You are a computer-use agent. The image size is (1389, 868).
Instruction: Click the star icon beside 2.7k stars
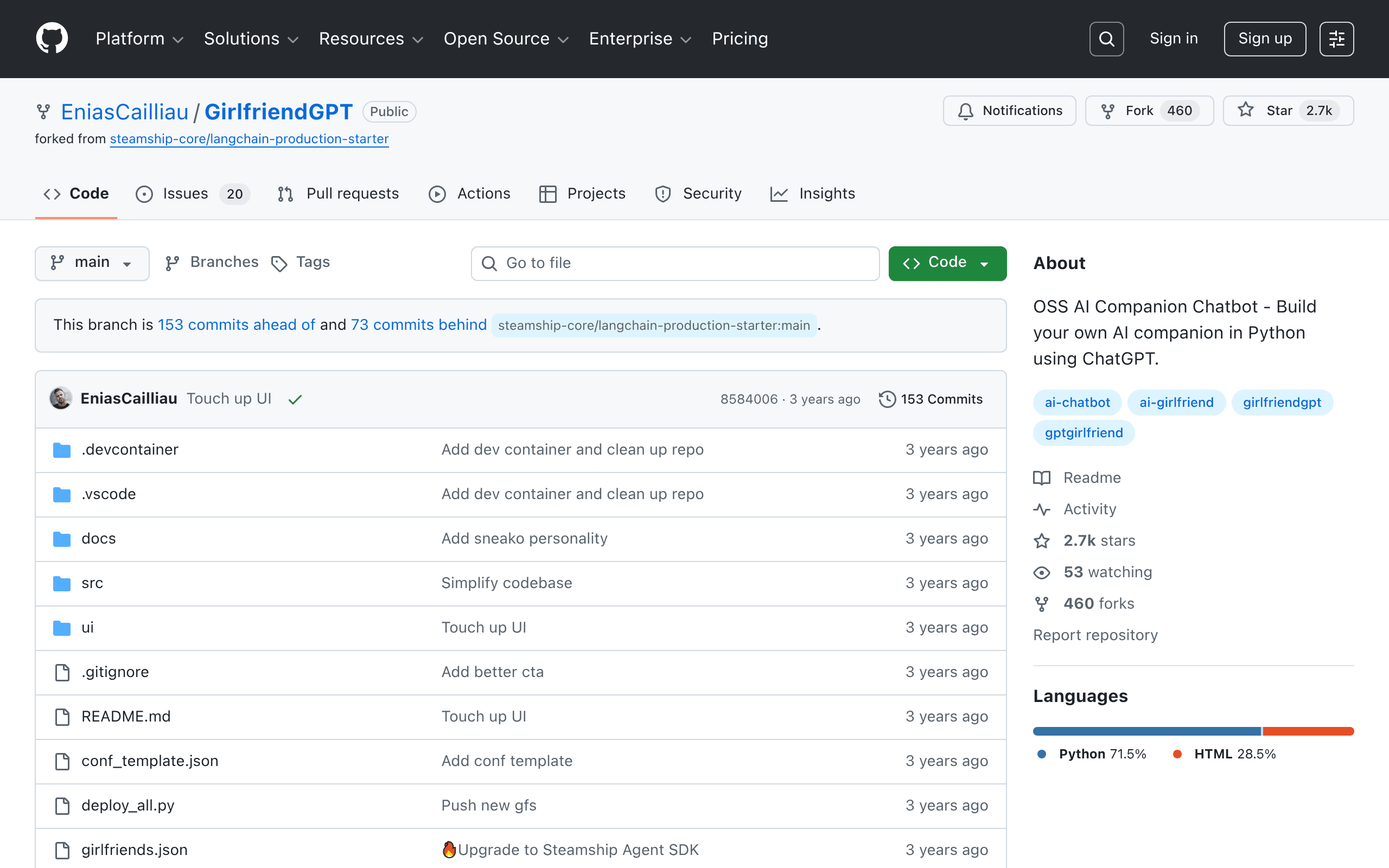[x=1042, y=541]
